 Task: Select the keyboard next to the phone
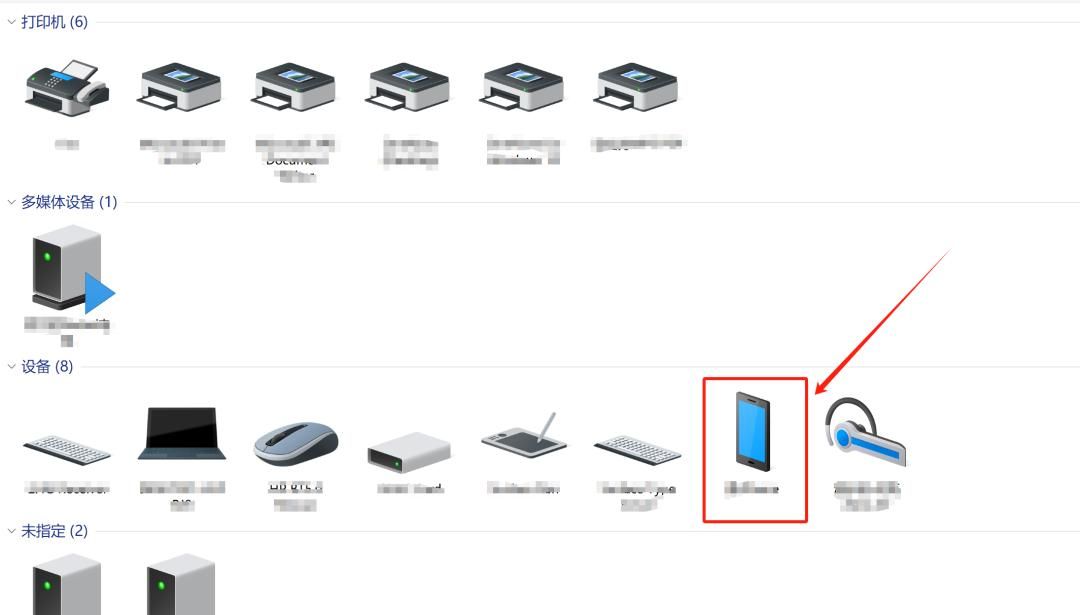[637, 450]
